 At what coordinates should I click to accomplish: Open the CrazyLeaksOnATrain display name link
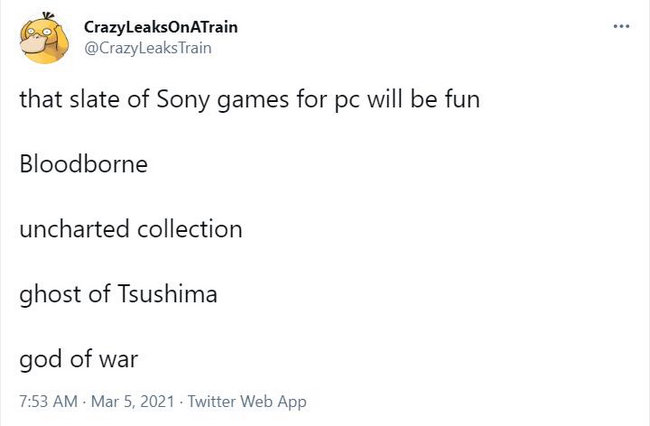(161, 27)
